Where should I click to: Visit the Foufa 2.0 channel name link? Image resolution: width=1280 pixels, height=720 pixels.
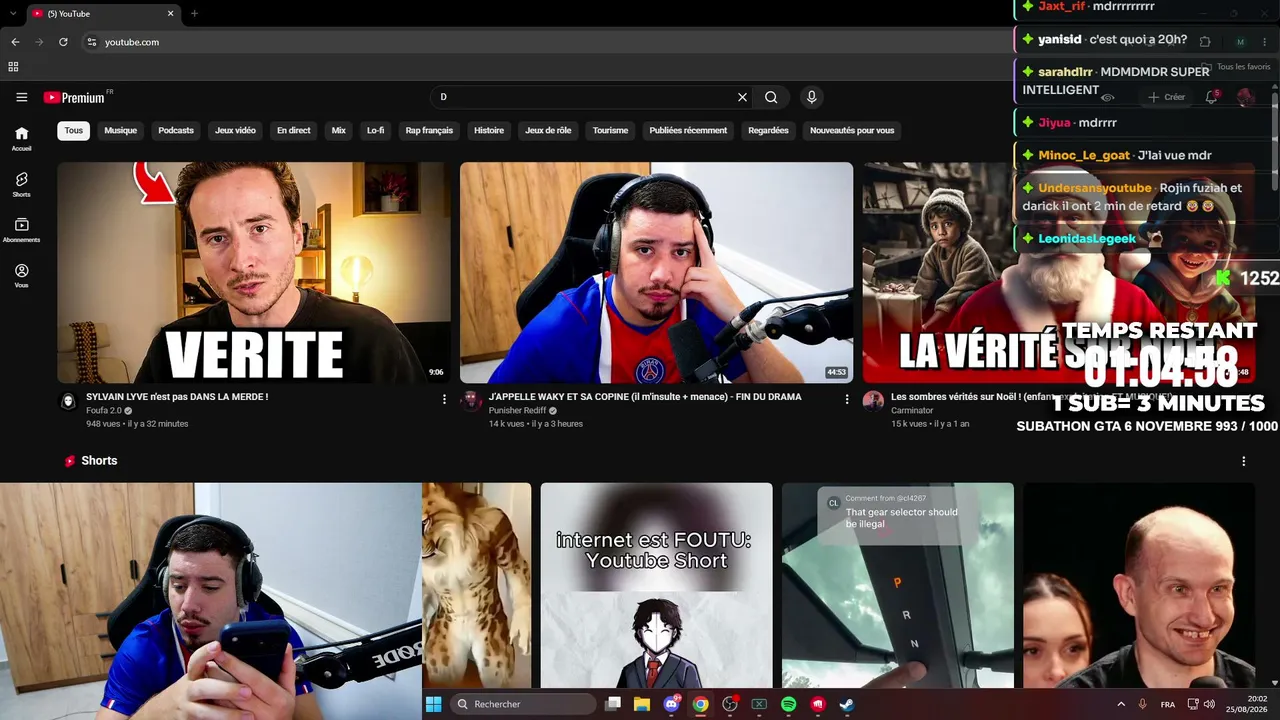click(x=104, y=411)
